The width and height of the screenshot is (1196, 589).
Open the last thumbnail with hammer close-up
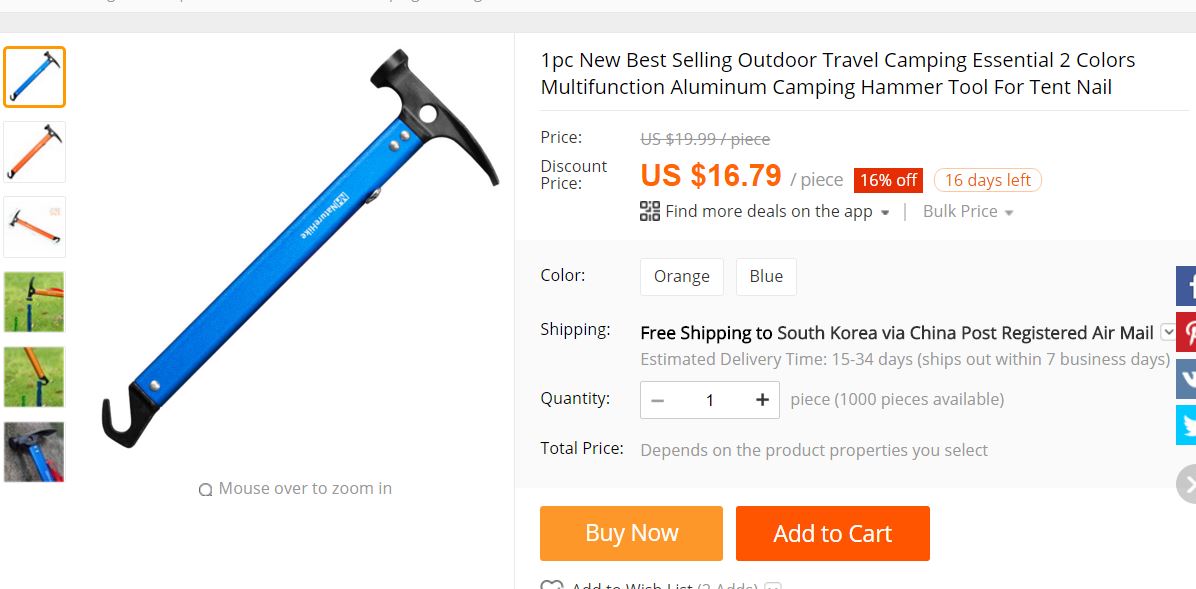coord(34,452)
